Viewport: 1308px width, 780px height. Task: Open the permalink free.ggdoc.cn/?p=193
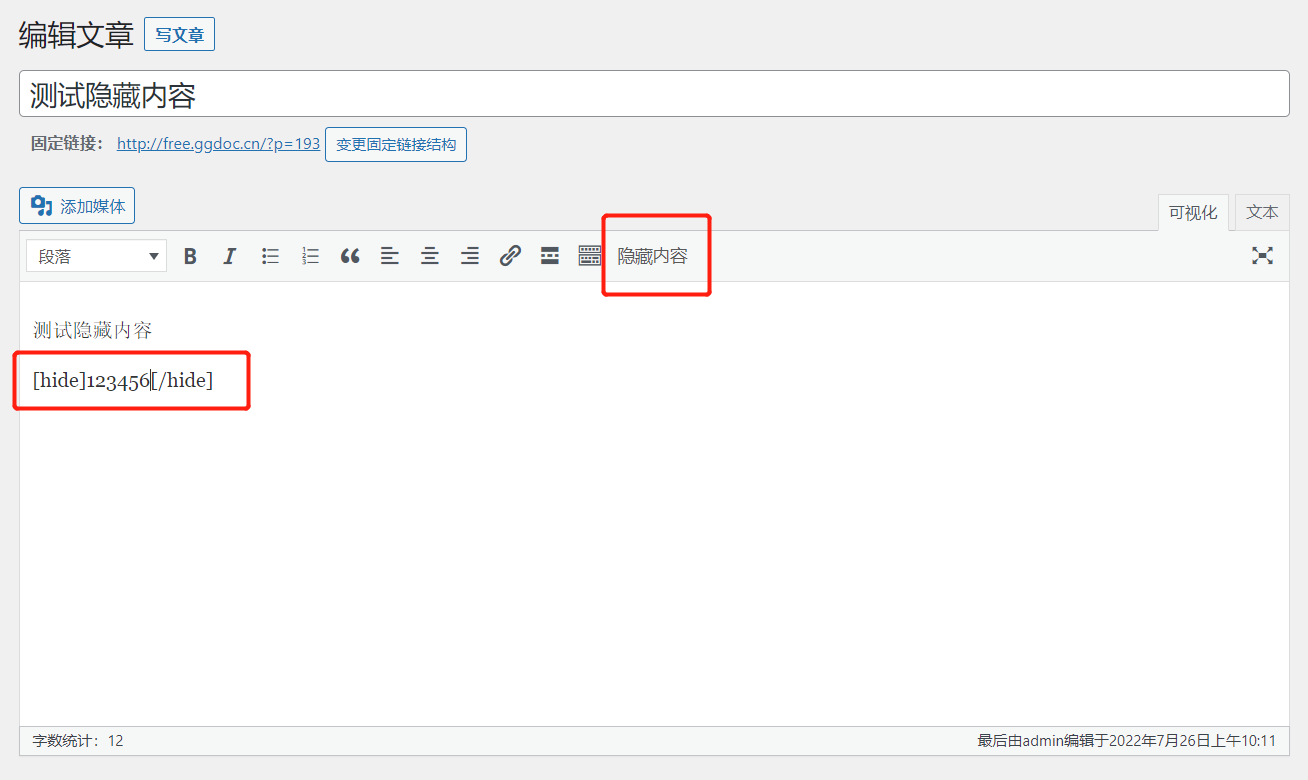pos(218,143)
